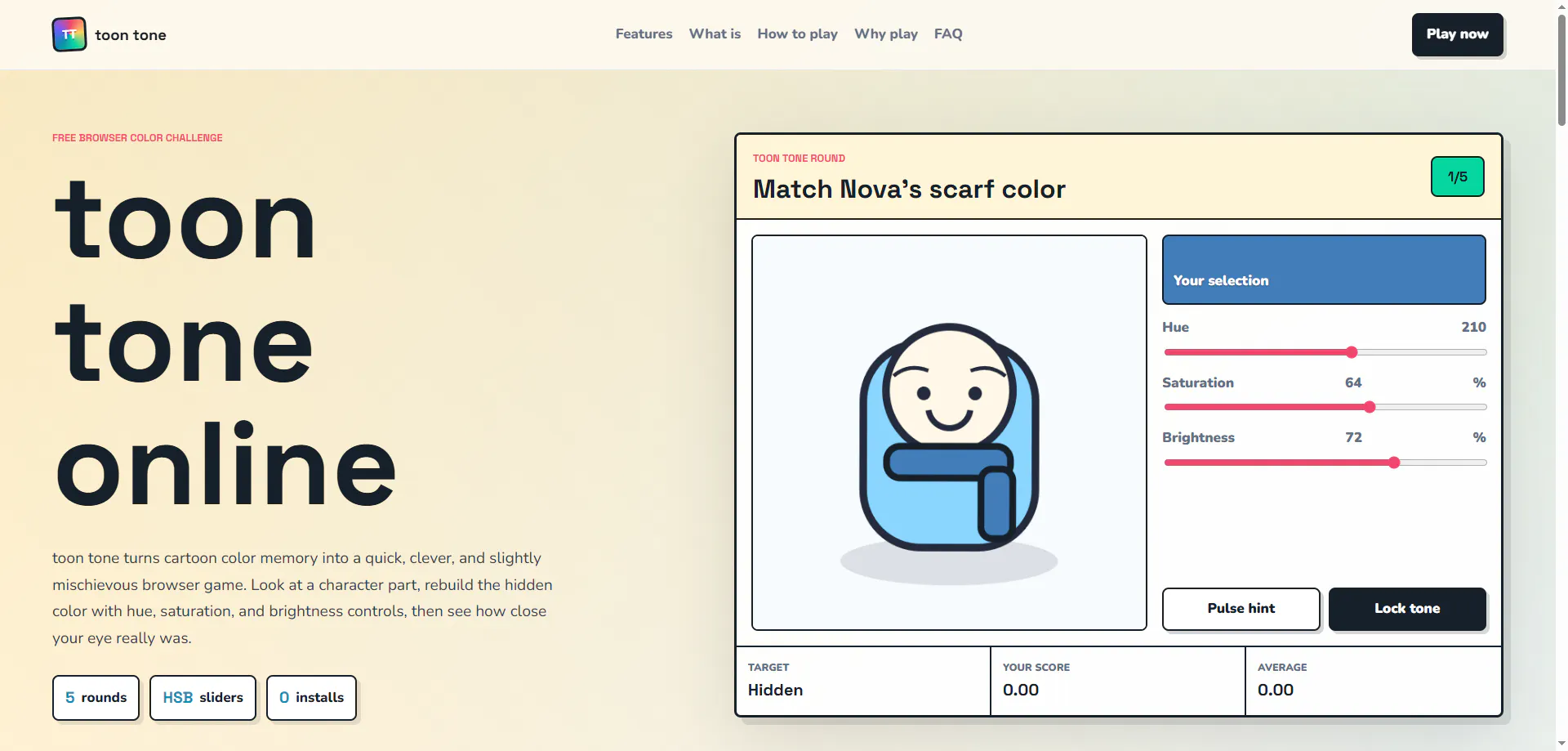Screen dimensions: 1568x751
Task: Click the 5 rounds badge
Action: [x=96, y=698]
